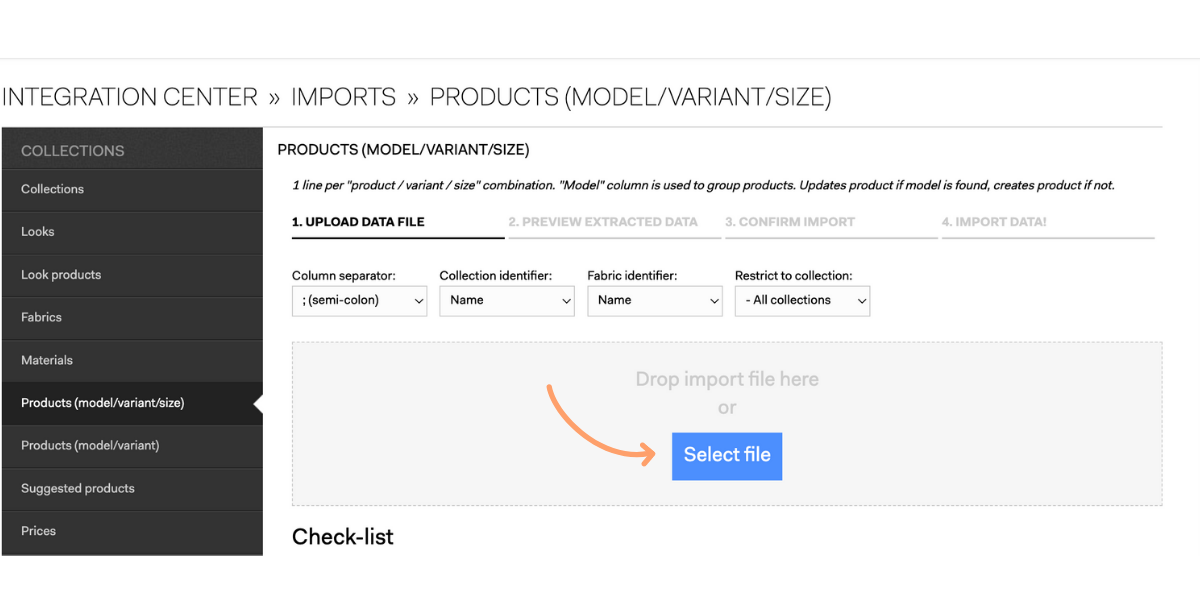
Task: Click Integration Center breadcrumb link
Action: tap(130, 97)
